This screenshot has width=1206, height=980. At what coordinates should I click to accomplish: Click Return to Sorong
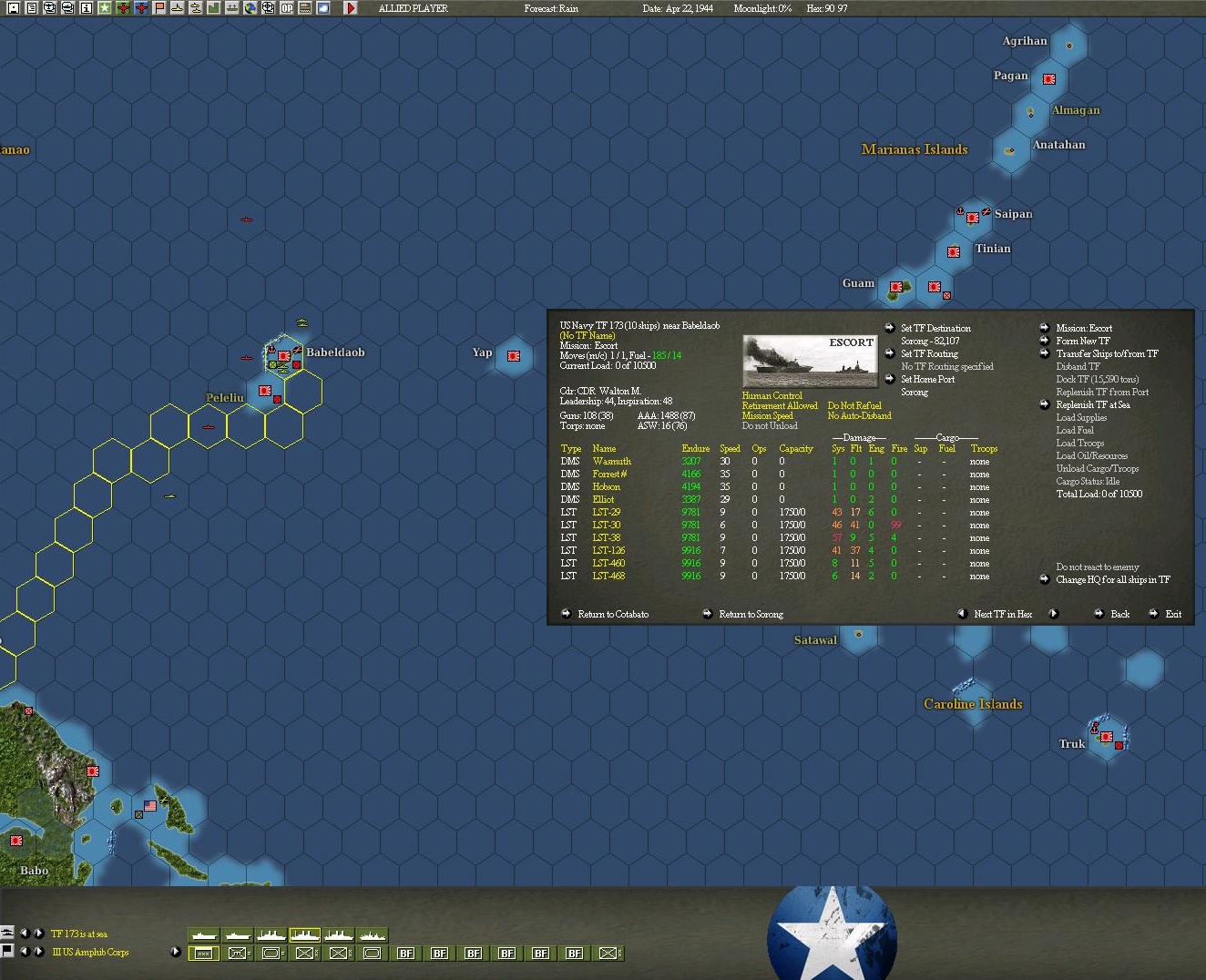(751, 614)
